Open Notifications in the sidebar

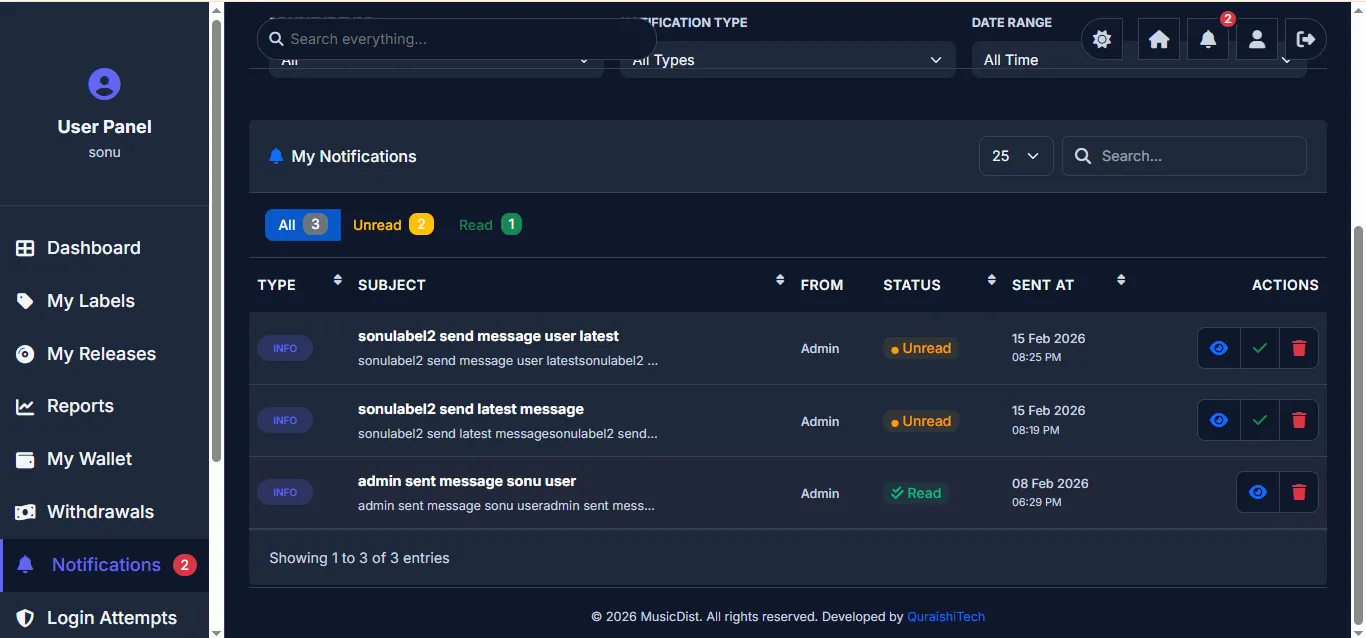[104, 565]
